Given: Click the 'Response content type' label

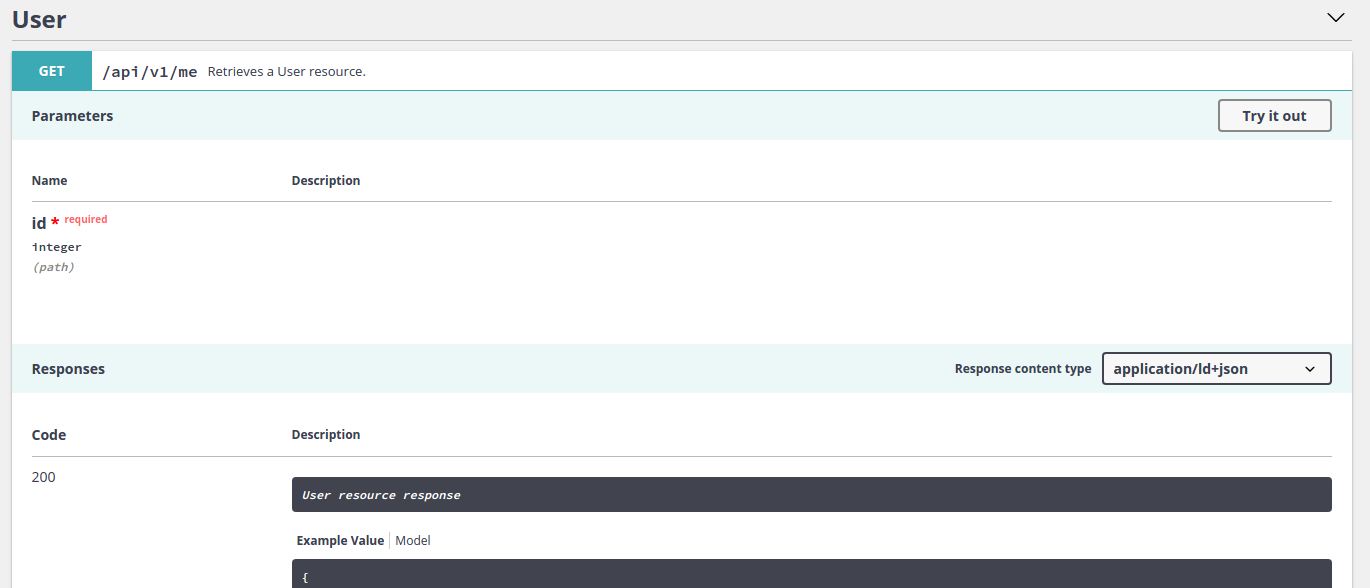Looking at the screenshot, I should coord(1023,369).
